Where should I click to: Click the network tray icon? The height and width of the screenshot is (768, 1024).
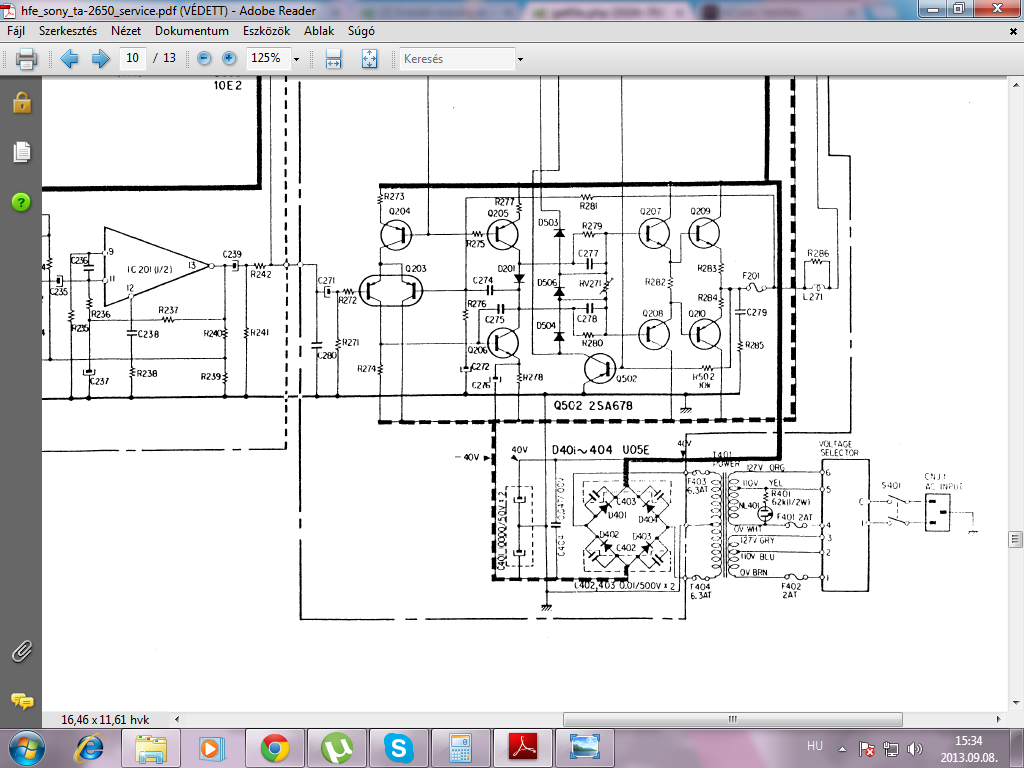[x=891, y=748]
